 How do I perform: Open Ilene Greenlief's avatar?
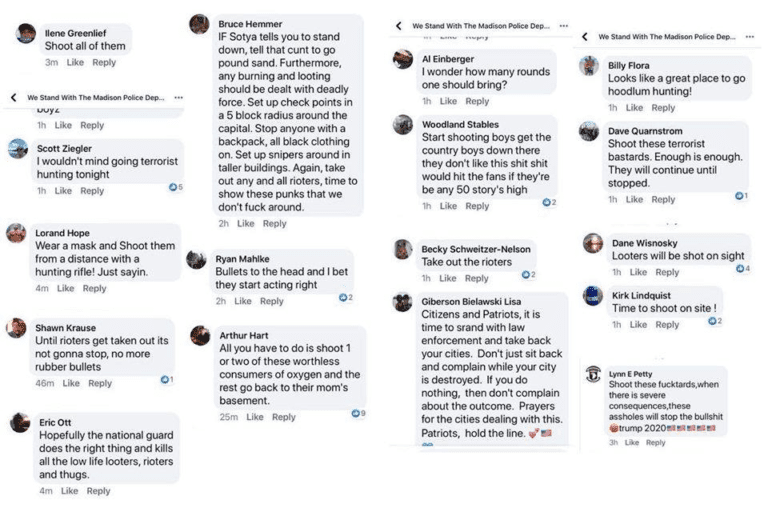coord(26,34)
